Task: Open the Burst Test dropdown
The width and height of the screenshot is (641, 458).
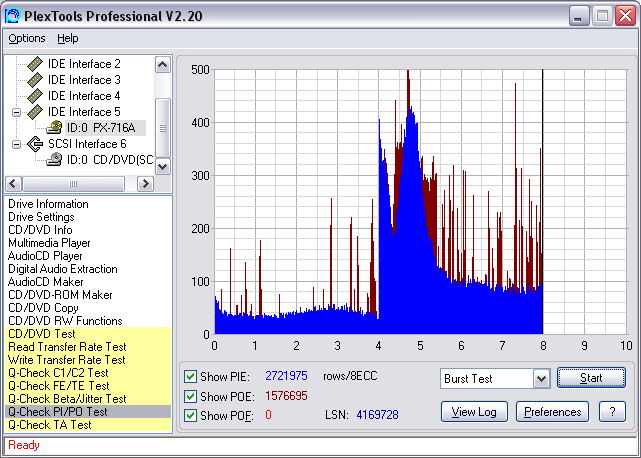Action: pos(541,379)
